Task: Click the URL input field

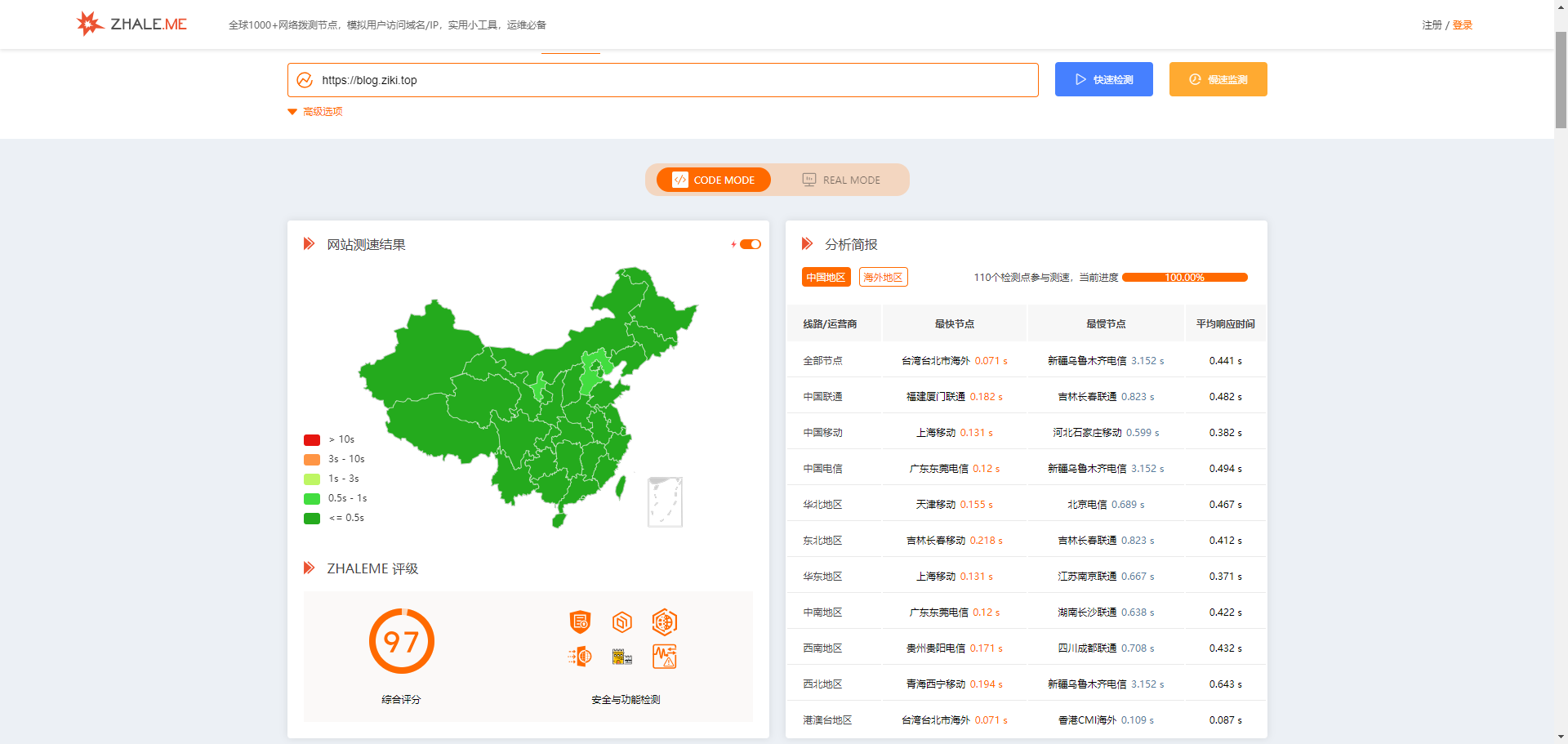Action: pyautogui.click(x=663, y=80)
